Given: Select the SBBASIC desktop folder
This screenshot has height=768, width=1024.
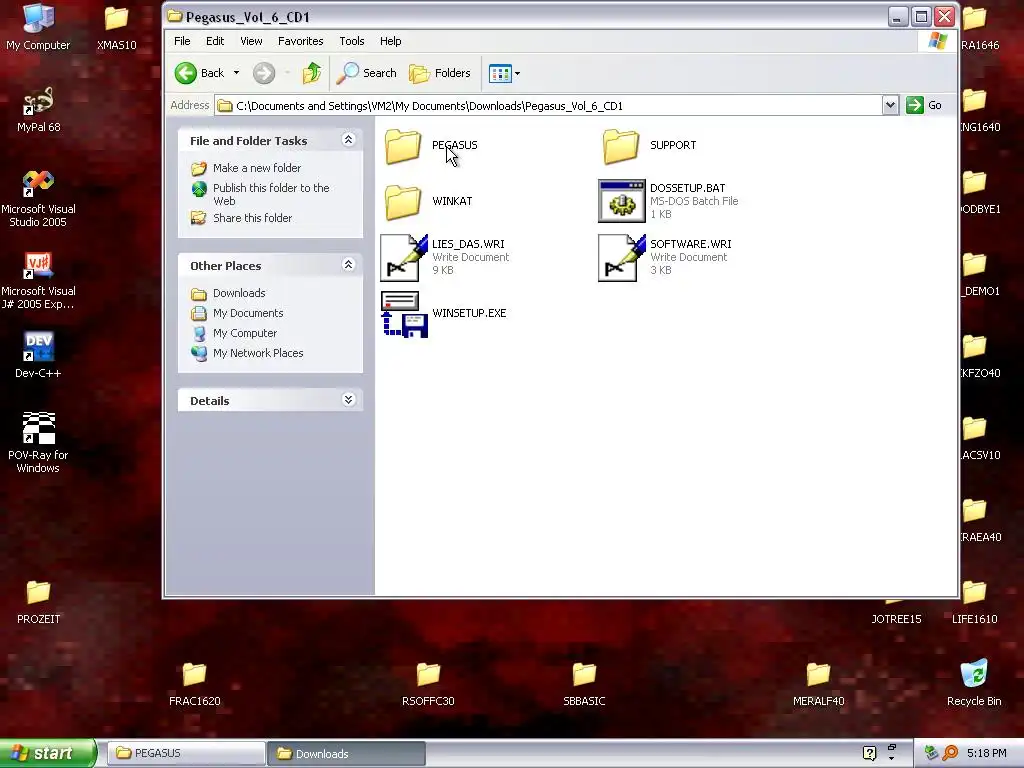Looking at the screenshot, I should click(x=584, y=684).
